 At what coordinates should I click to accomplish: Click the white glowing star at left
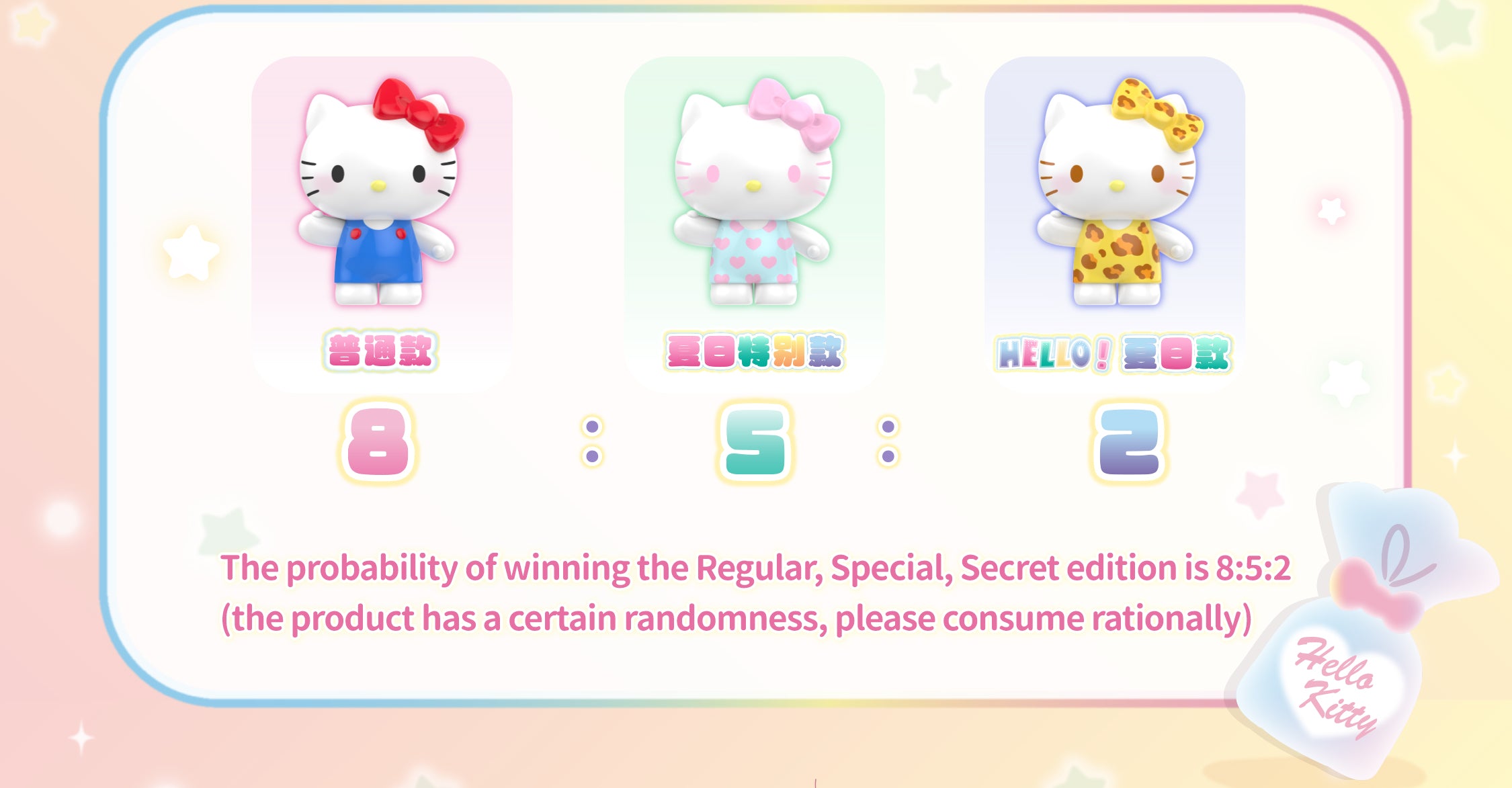point(191,253)
